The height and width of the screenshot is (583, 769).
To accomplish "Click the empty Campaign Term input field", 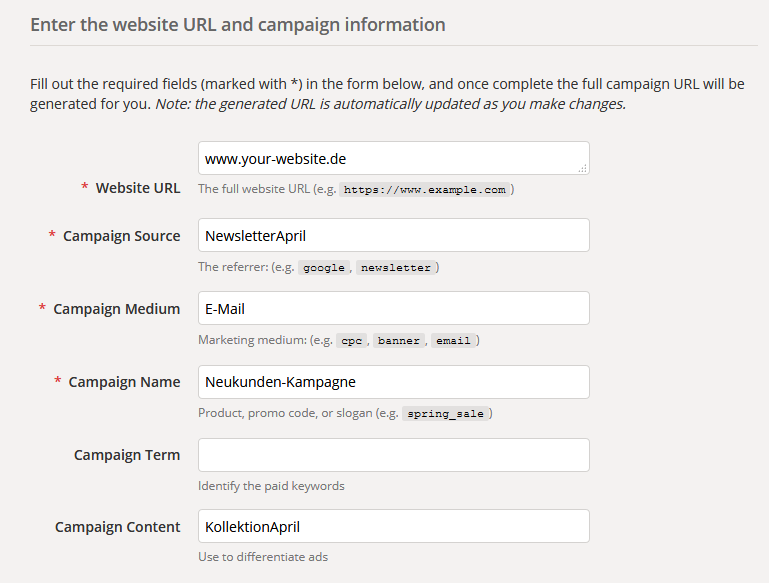I will pyautogui.click(x=393, y=455).
